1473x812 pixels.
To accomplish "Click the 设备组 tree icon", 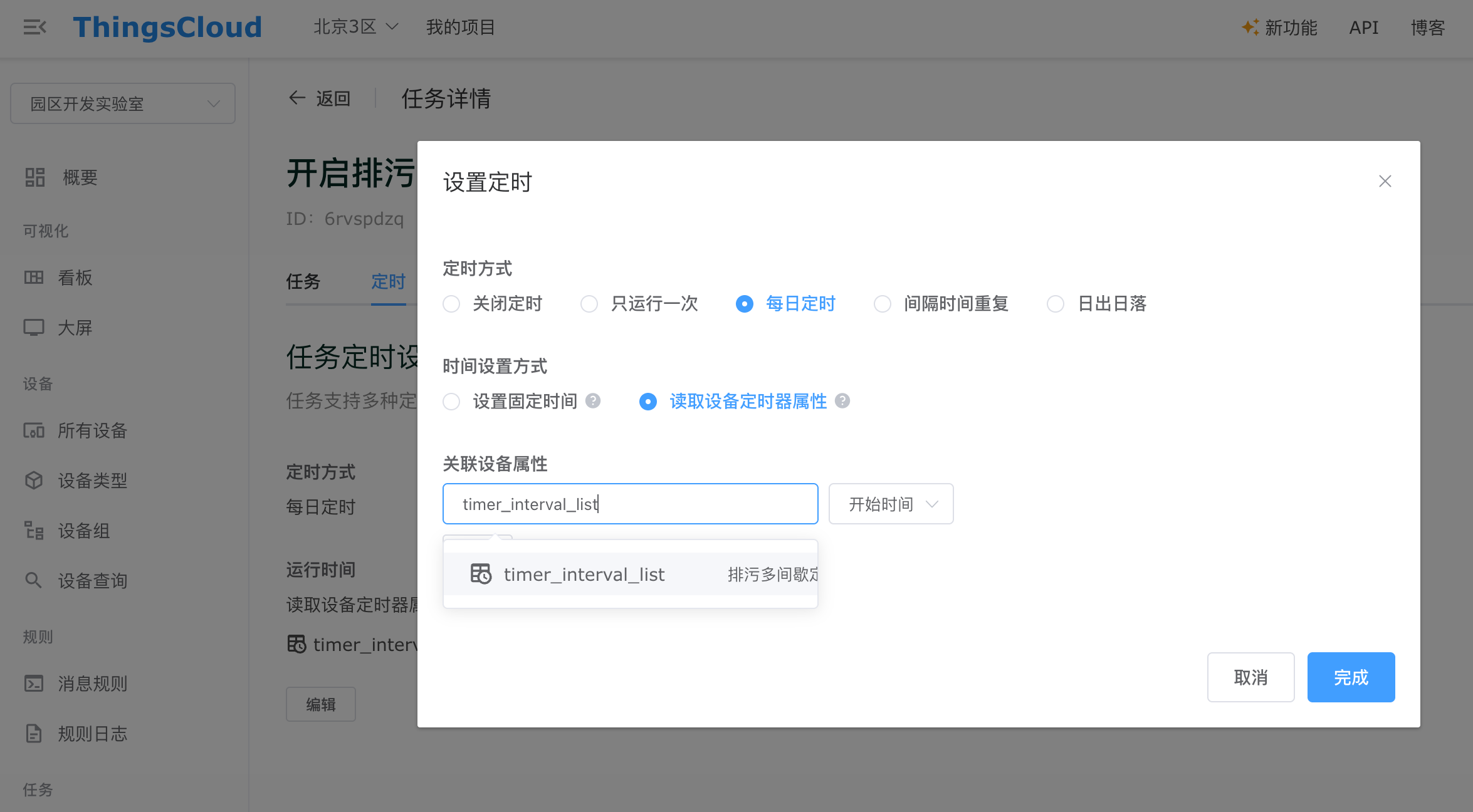I will point(34,531).
